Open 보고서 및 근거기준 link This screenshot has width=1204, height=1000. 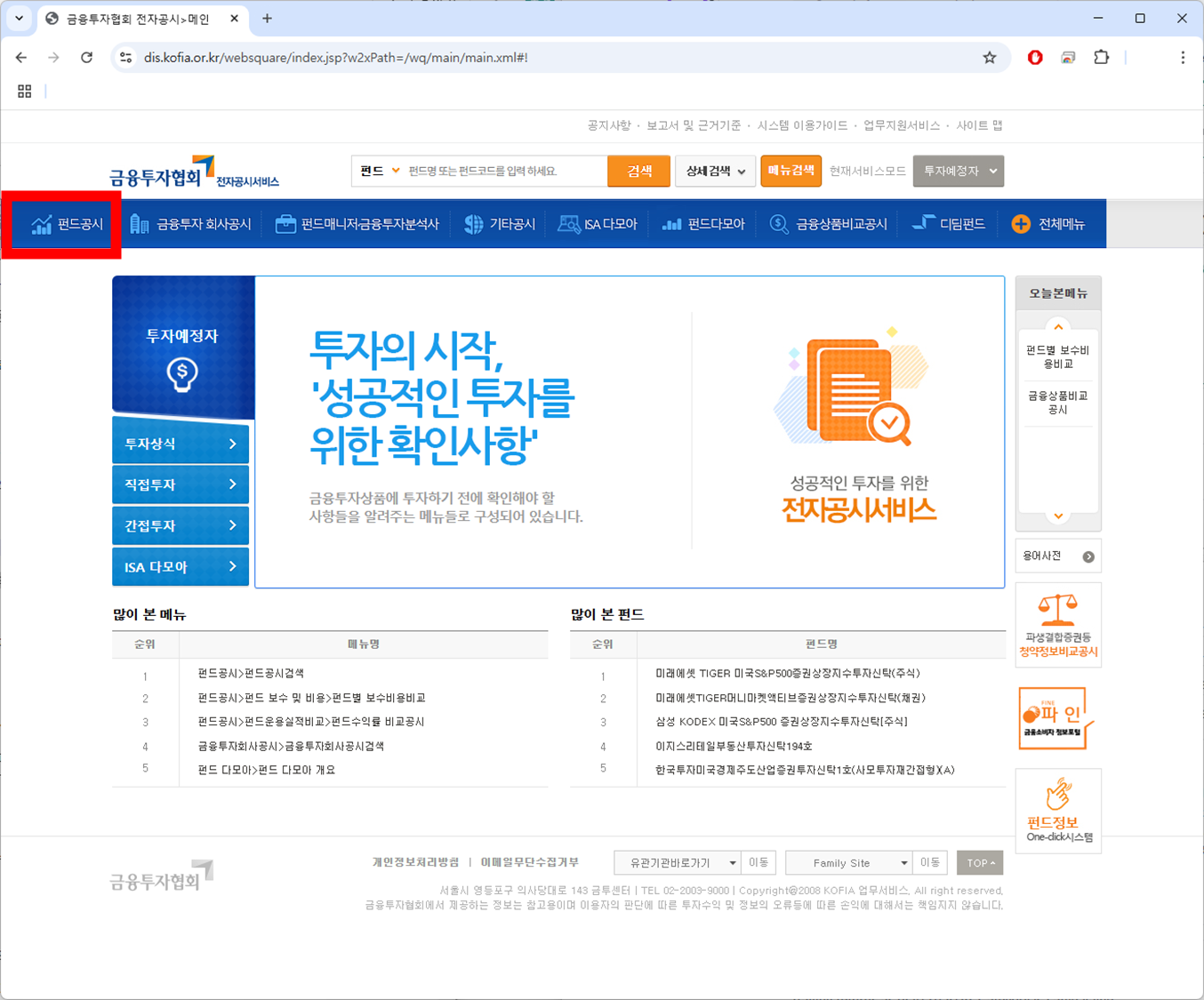(x=694, y=125)
